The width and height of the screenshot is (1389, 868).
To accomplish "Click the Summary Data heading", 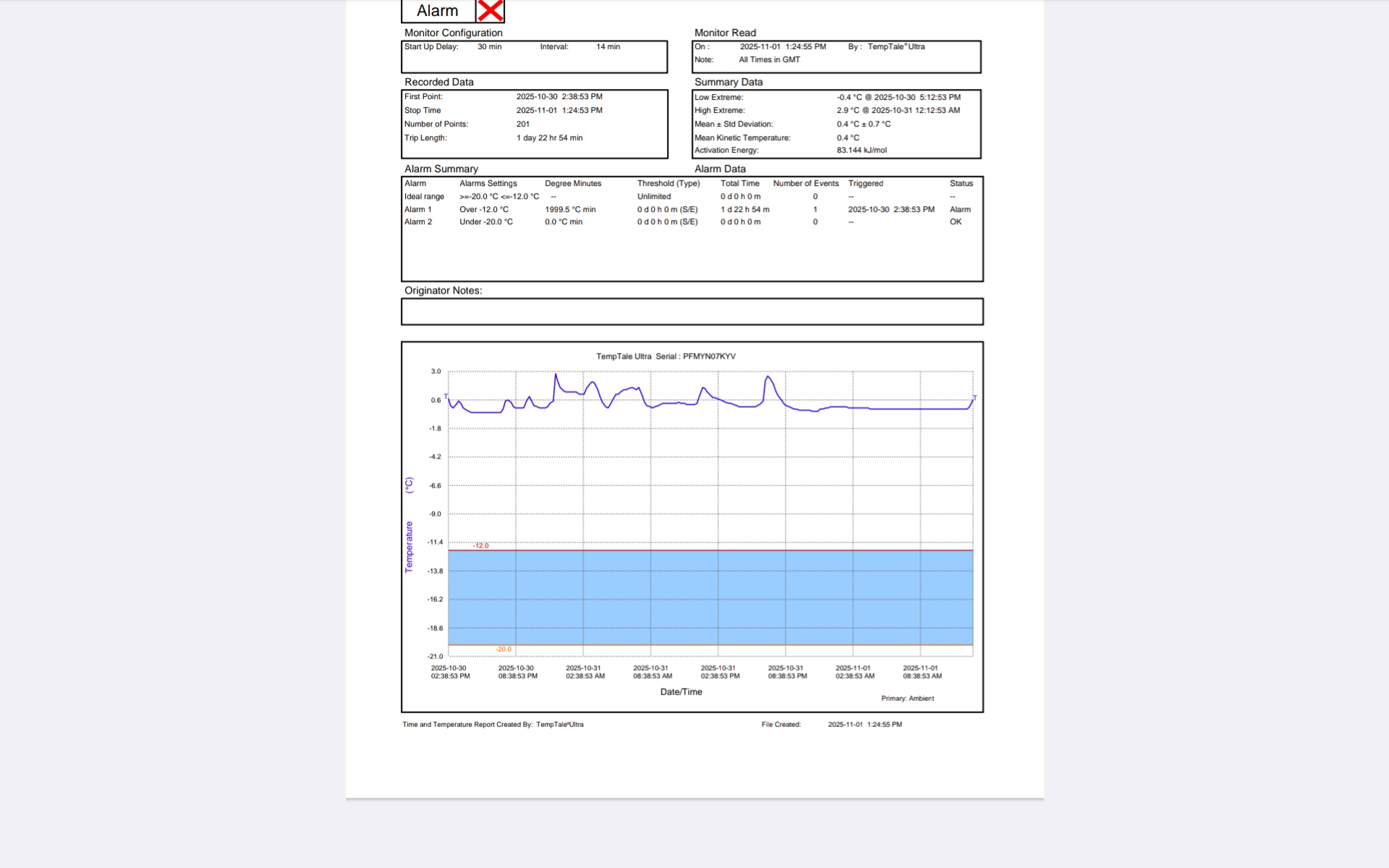I will 729,82.
